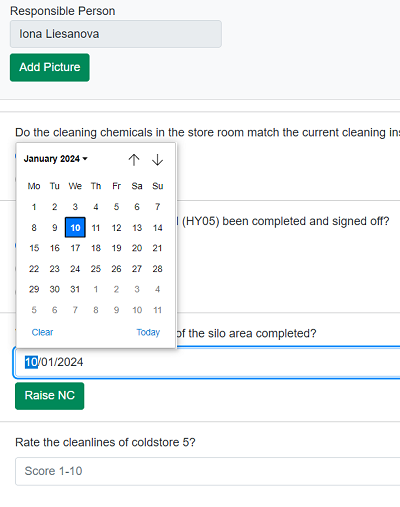
Task: Select January 14 under the Su column
Action: point(158,228)
